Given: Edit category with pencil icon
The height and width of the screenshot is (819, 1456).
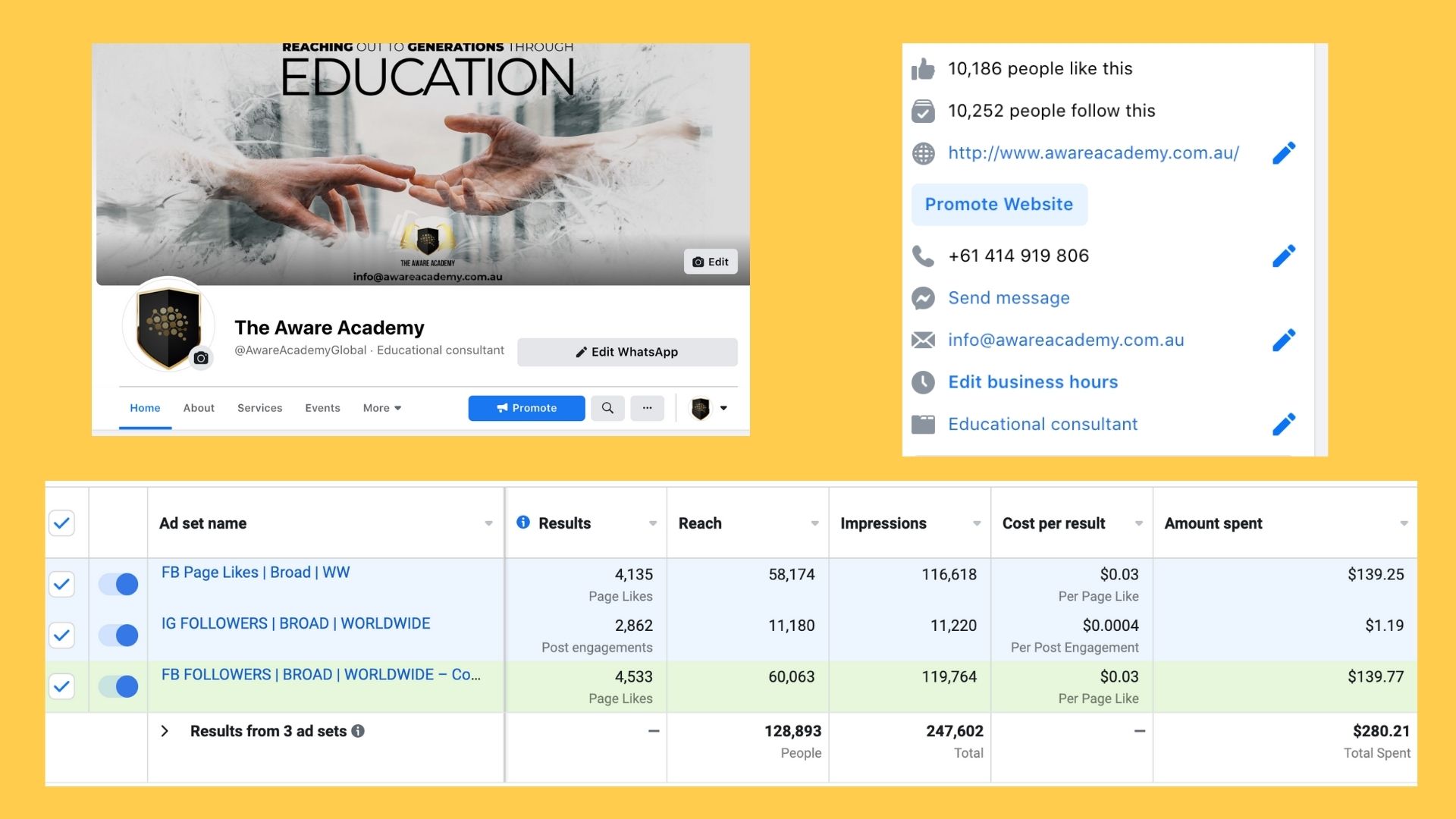Looking at the screenshot, I should tap(1284, 424).
